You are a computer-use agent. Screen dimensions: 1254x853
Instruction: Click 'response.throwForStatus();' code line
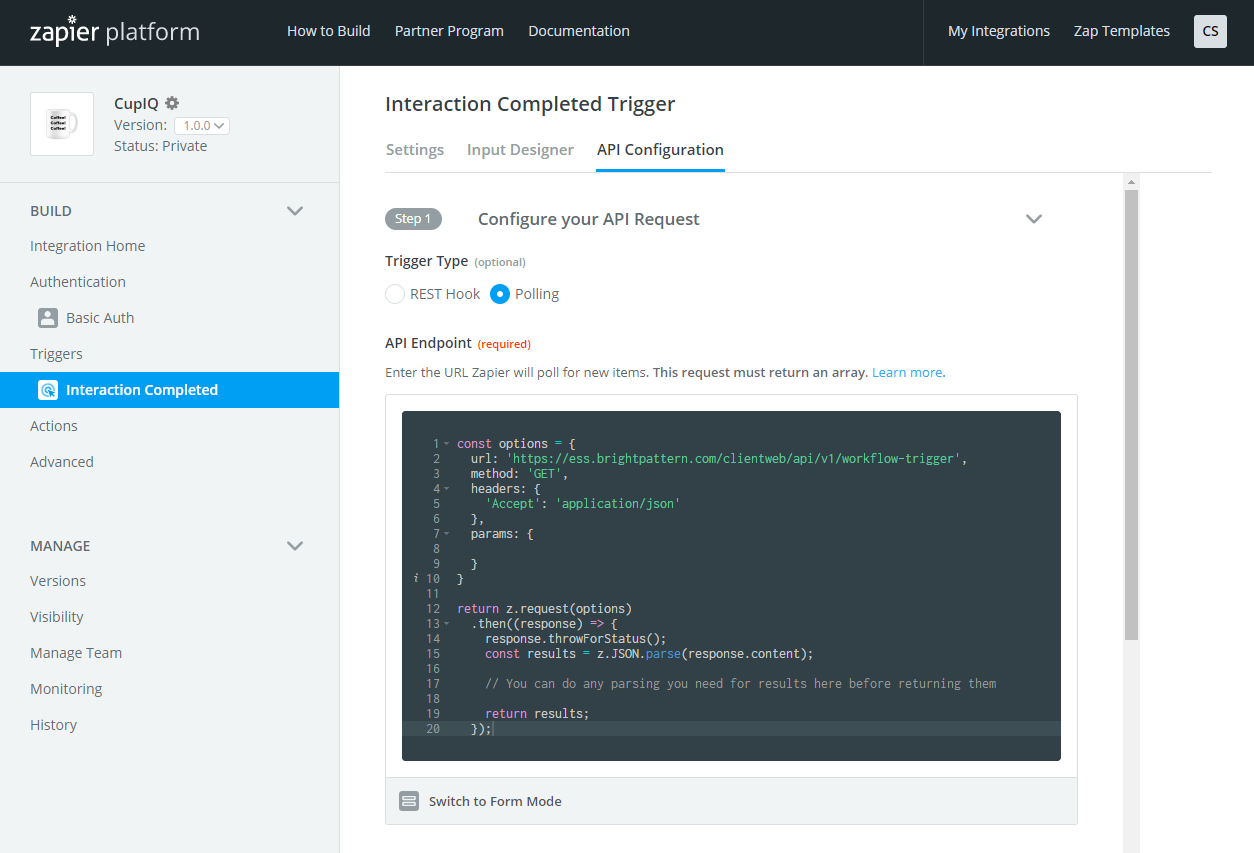[575, 639]
